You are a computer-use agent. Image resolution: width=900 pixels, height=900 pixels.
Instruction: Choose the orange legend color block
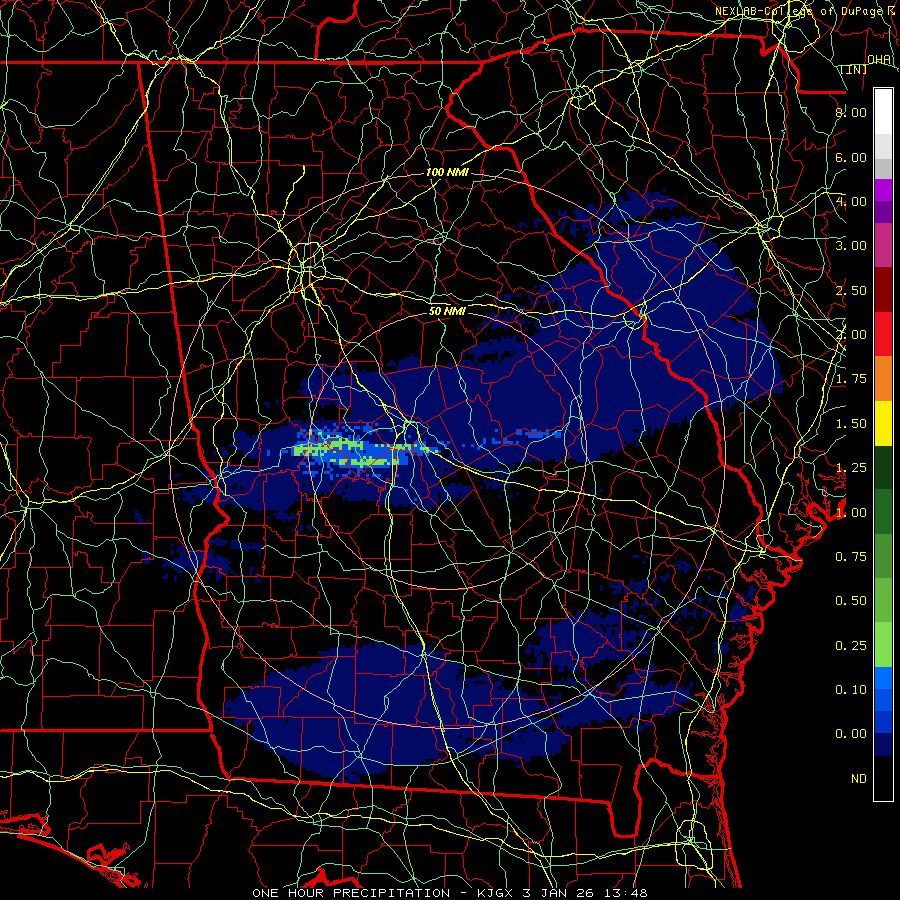883,379
